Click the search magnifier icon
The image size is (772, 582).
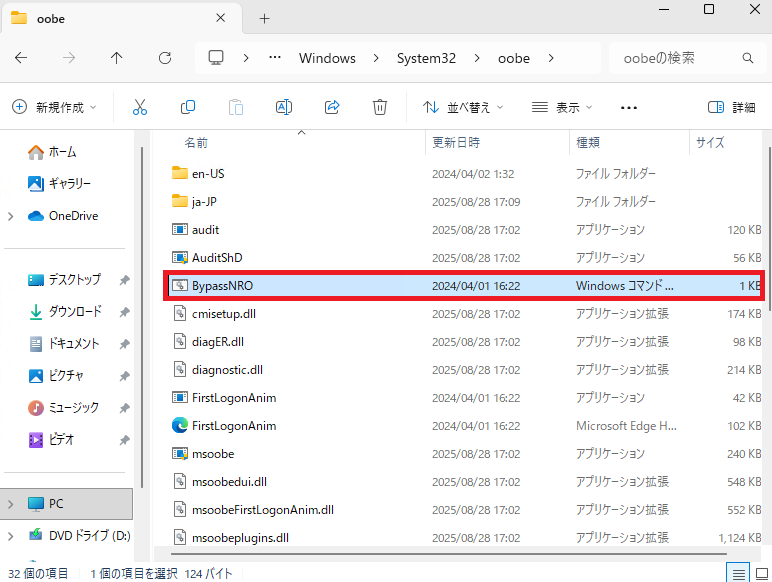pos(747,58)
